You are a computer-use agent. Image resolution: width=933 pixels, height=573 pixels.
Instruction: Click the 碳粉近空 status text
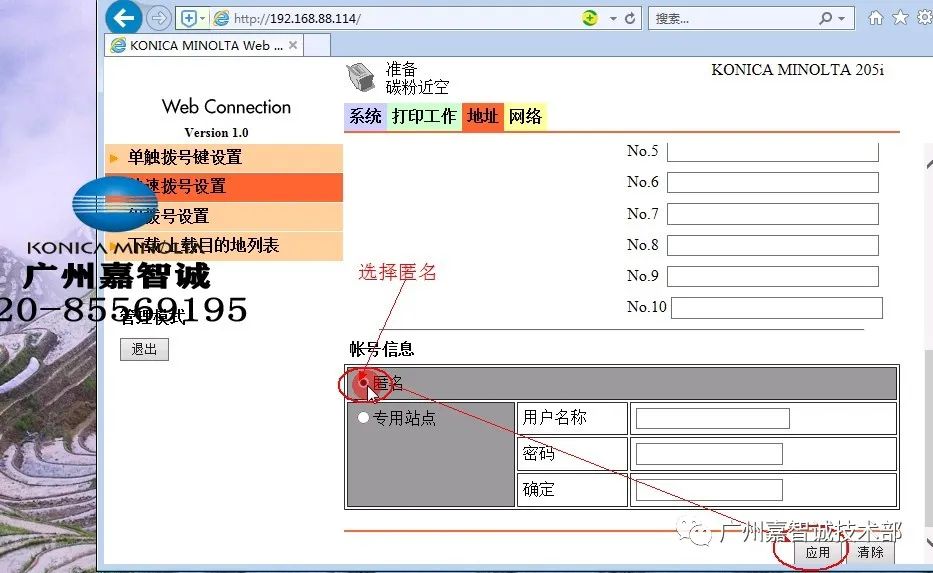(417, 87)
